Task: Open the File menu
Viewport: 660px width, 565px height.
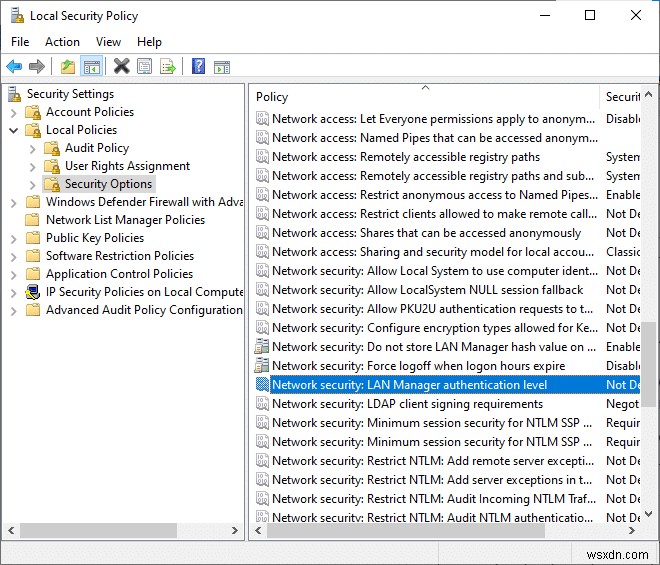Action: coord(20,42)
